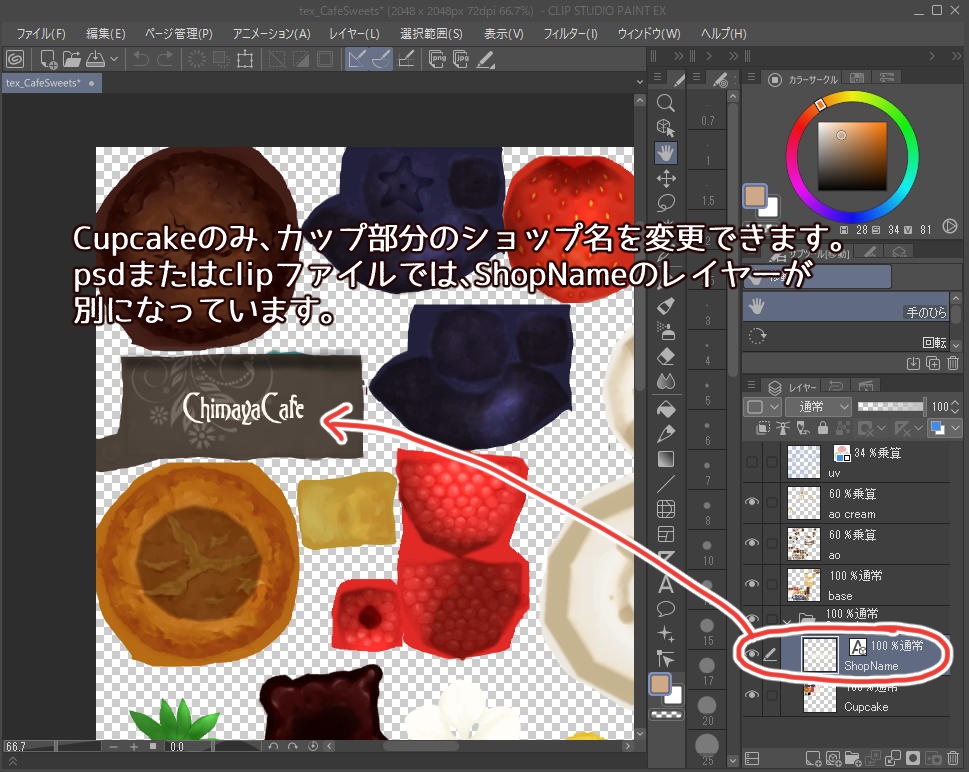969x772 pixels.
Task: Choose the 回転 sub tool
Action: pos(845,337)
